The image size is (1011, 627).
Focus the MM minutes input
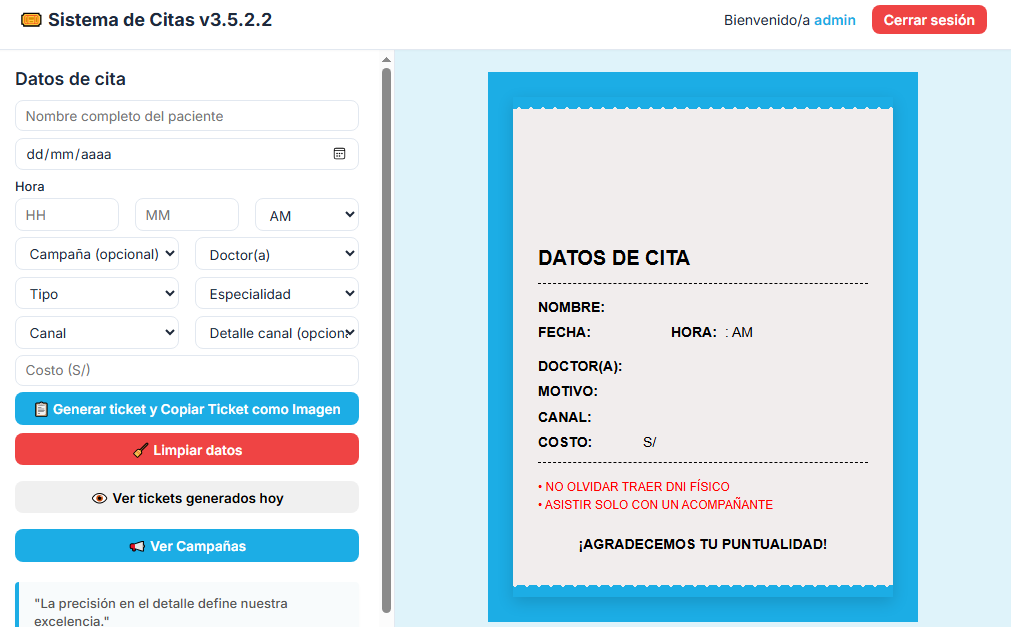187,215
